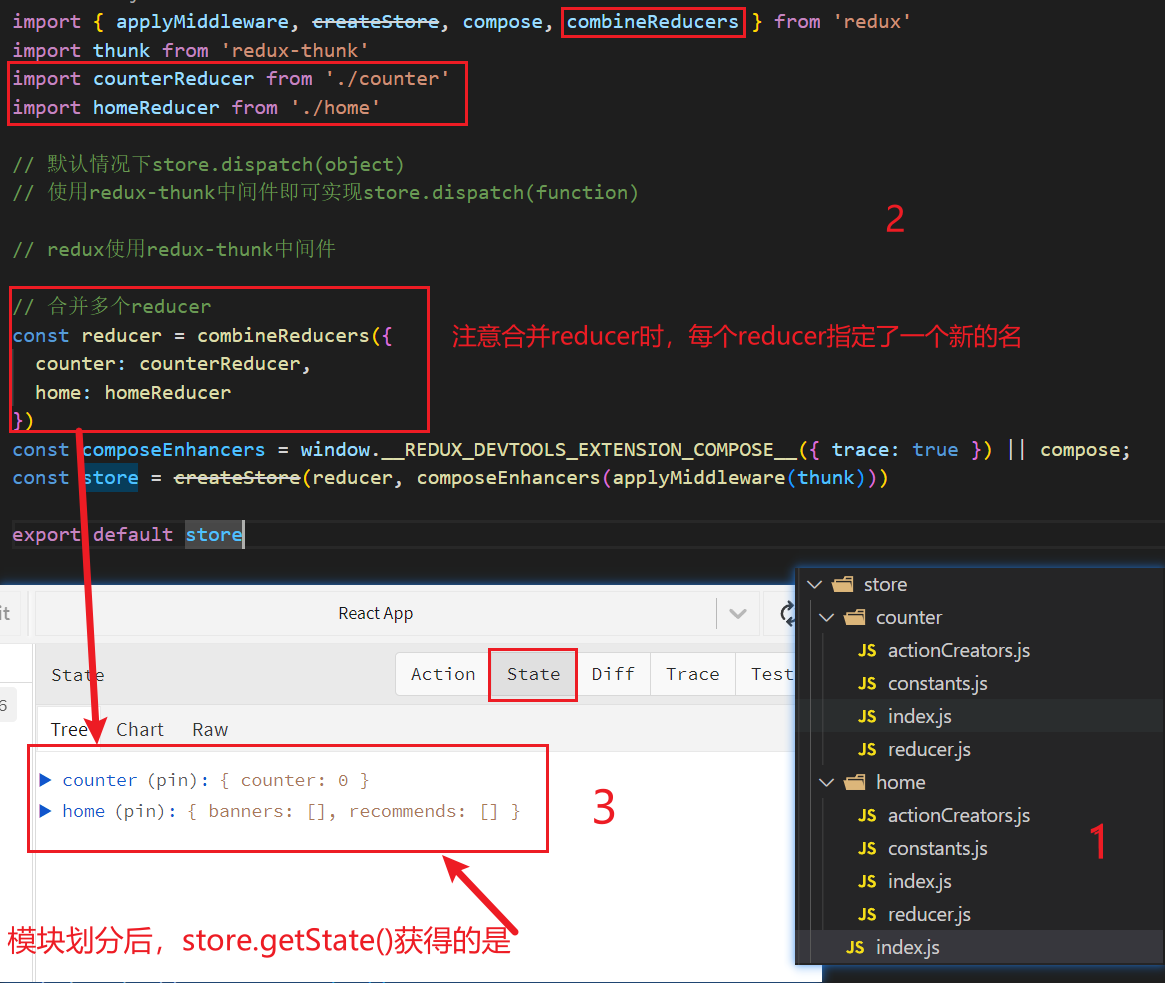
Task: Click the home folder icon
Action: click(x=855, y=782)
